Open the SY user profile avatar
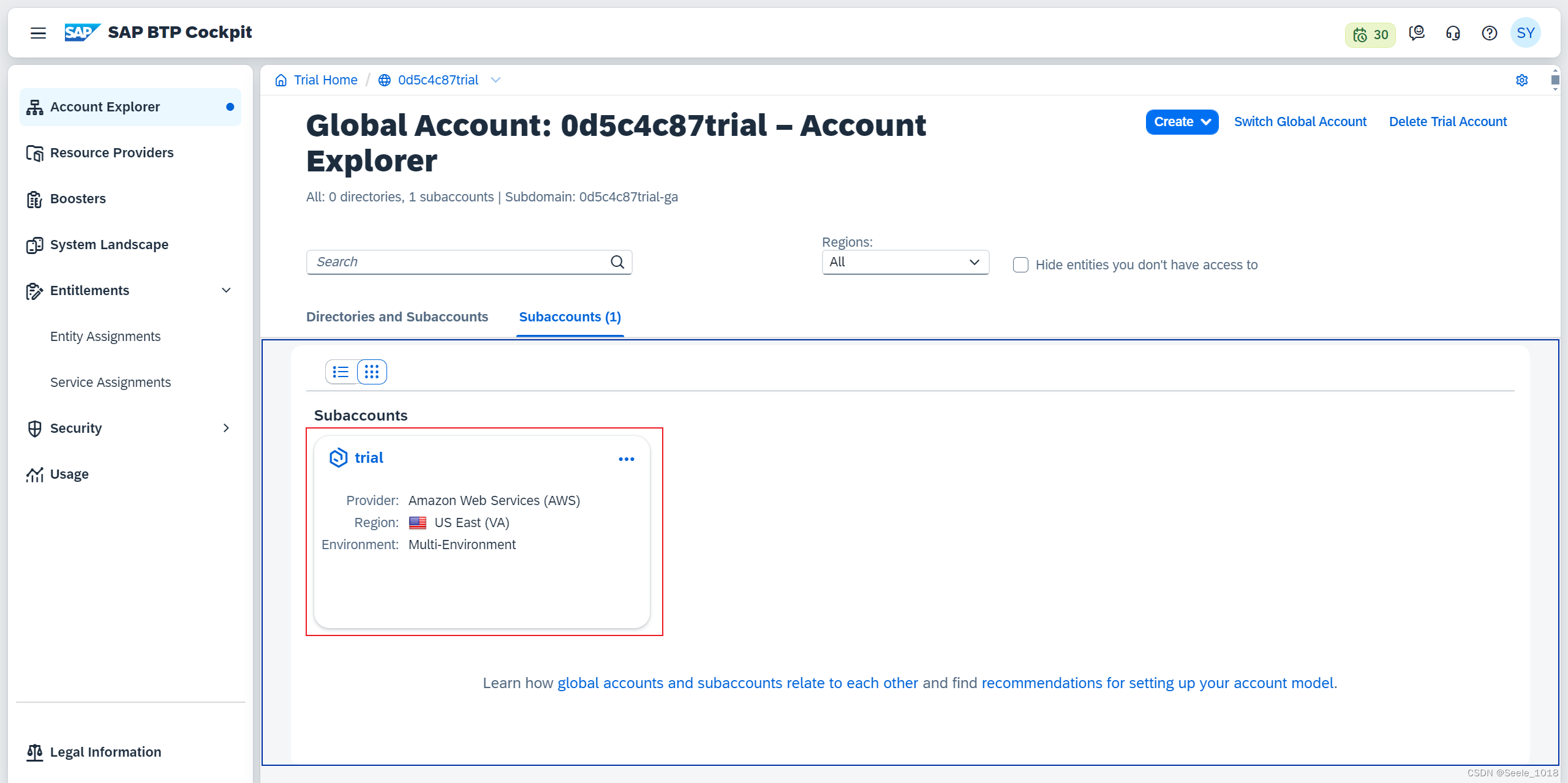This screenshot has width=1568, height=783. pyautogui.click(x=1525, y=33)
